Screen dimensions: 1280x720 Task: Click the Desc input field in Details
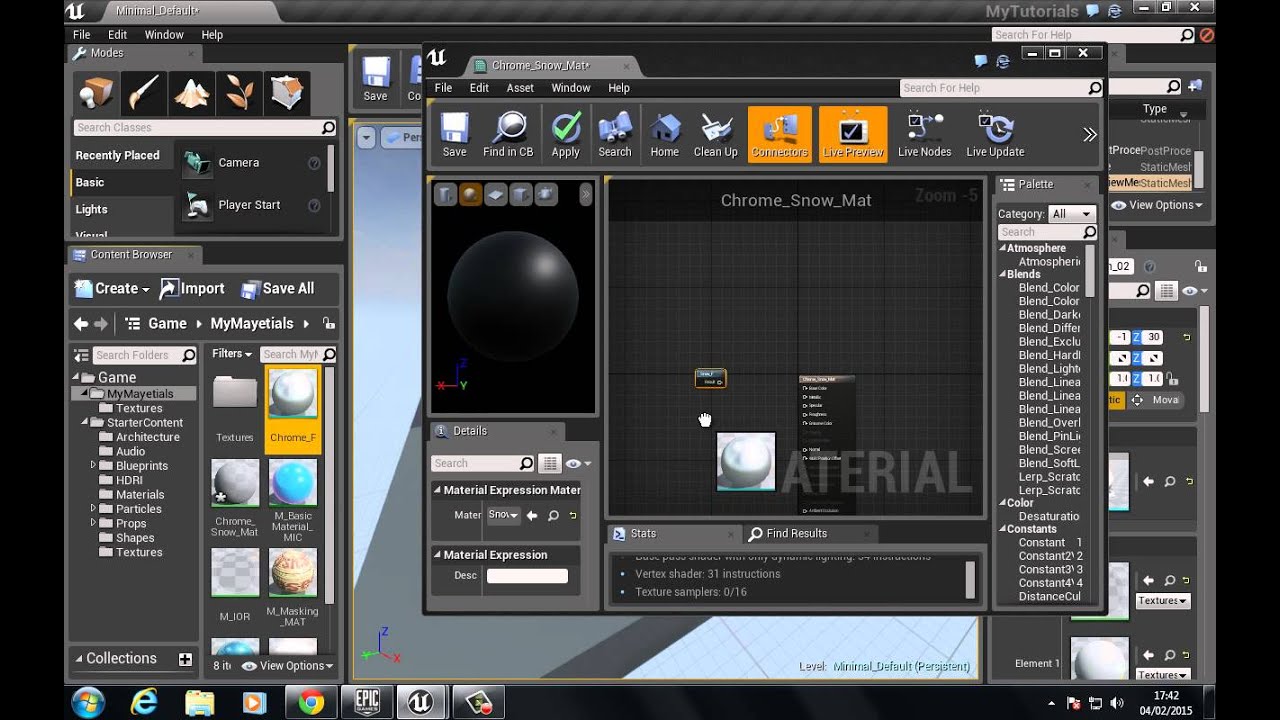click(x=527, y=576)
